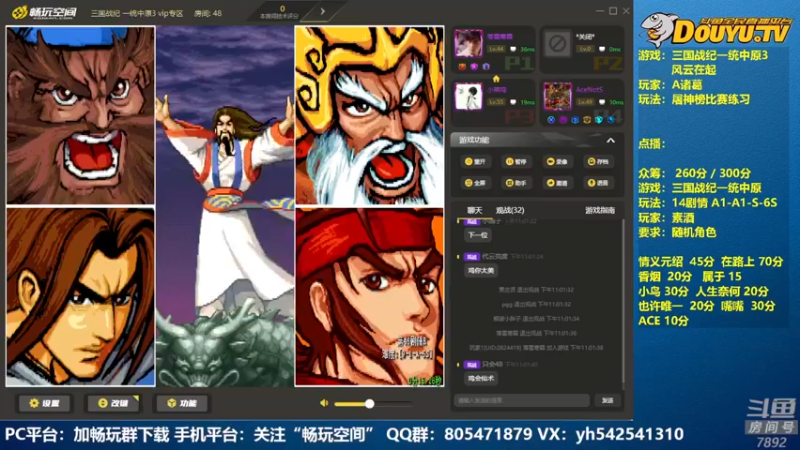The image size is (800, 450).
Task: Click the microphone function button in last column
Action: point(598,183)
